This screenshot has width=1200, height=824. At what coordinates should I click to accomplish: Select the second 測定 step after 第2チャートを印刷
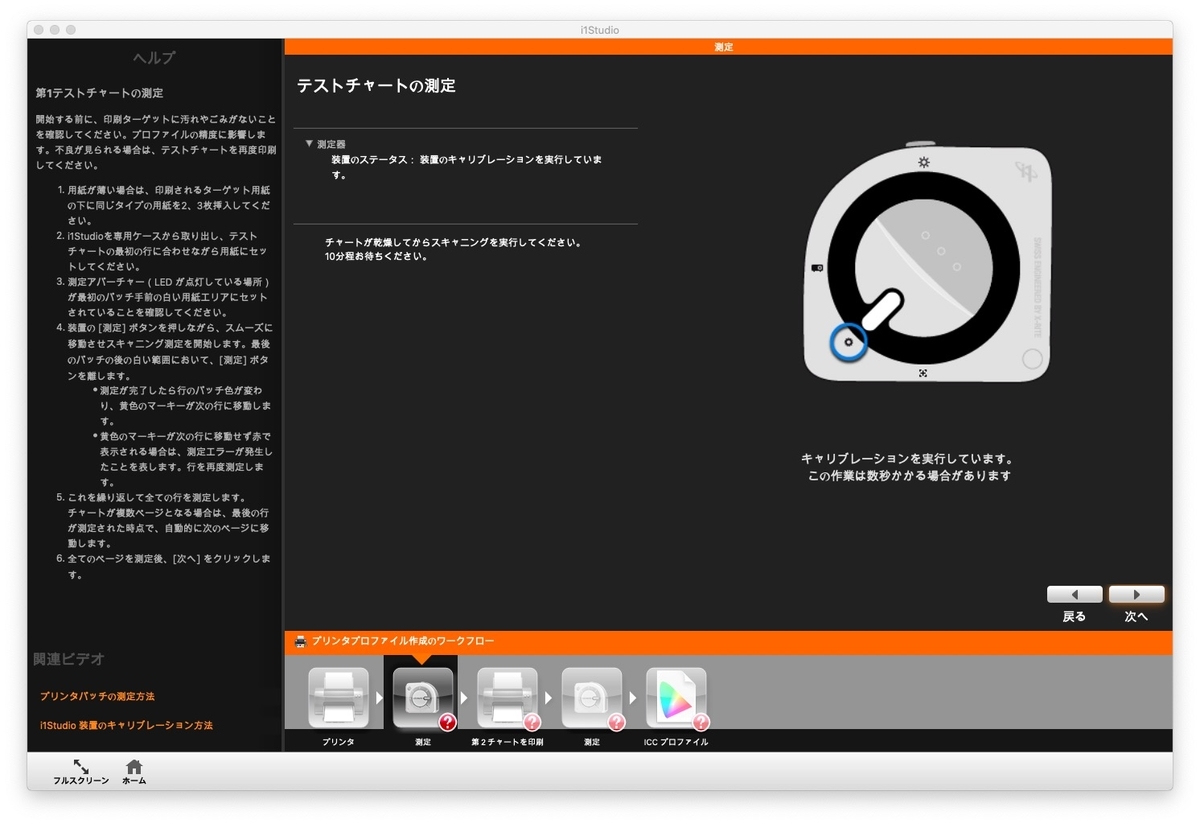pyautogui.click(x=592, y=698)
